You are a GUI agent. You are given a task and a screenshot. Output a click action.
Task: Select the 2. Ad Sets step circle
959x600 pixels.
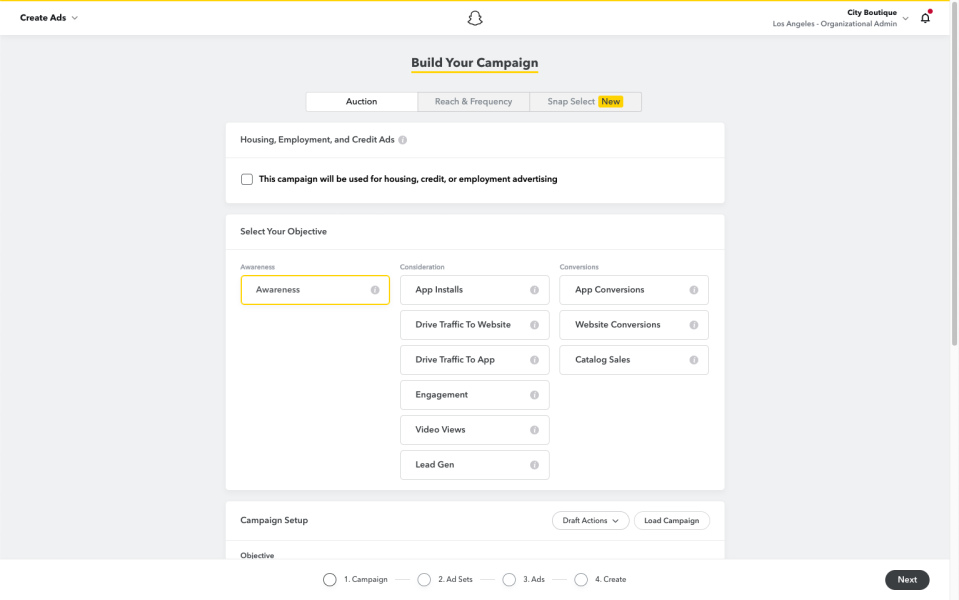[424, 579]
